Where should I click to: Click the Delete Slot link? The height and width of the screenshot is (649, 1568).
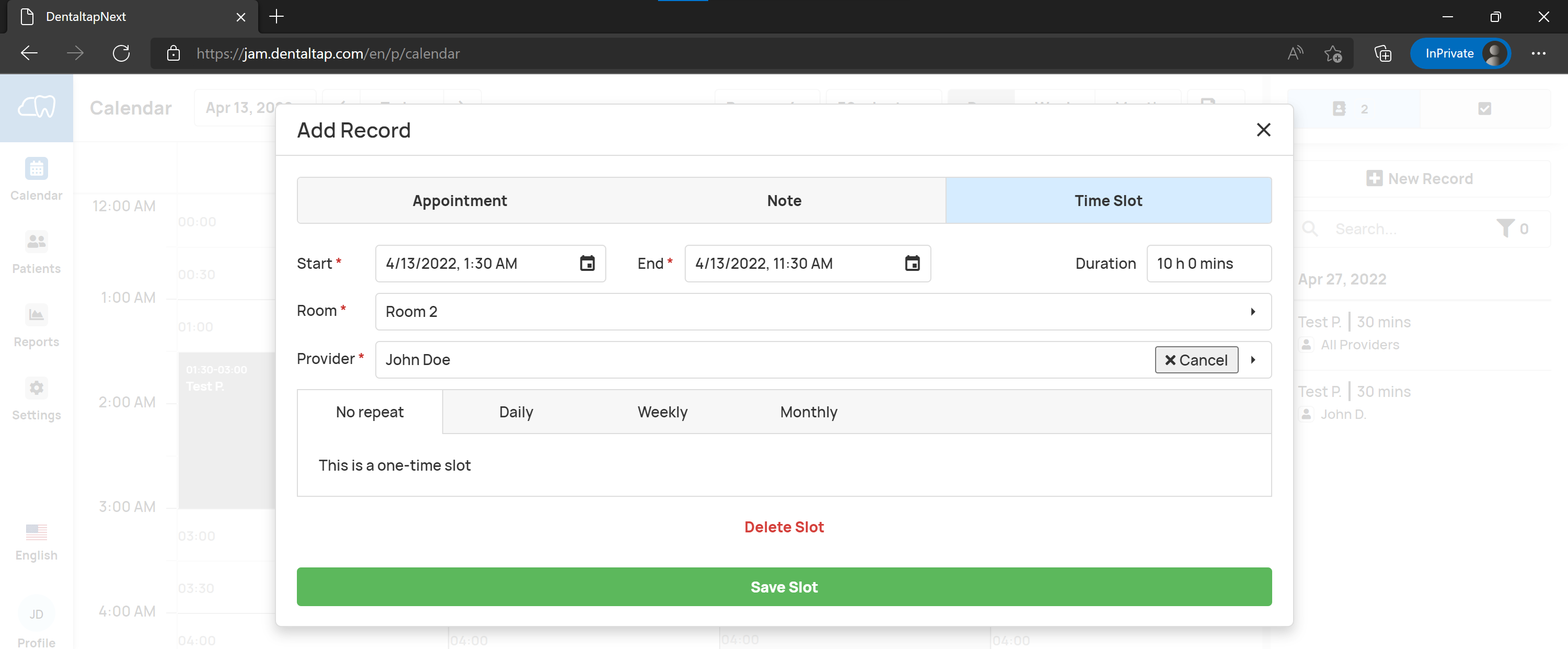(x=784, y=527)
